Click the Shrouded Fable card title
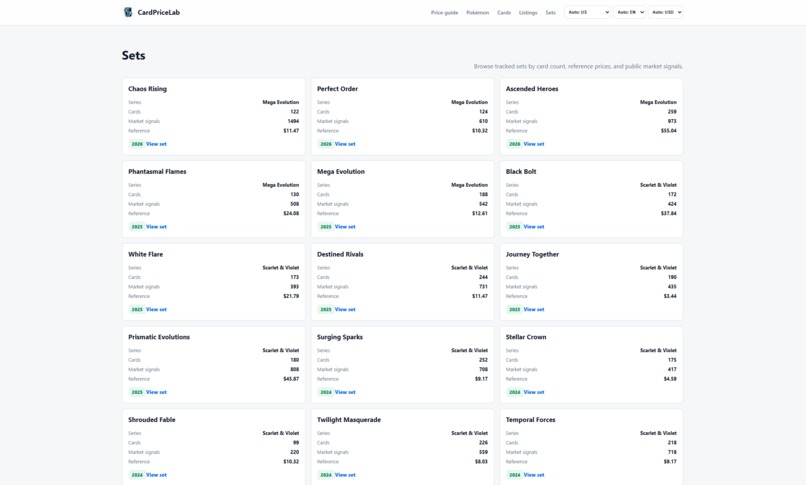 152,420
